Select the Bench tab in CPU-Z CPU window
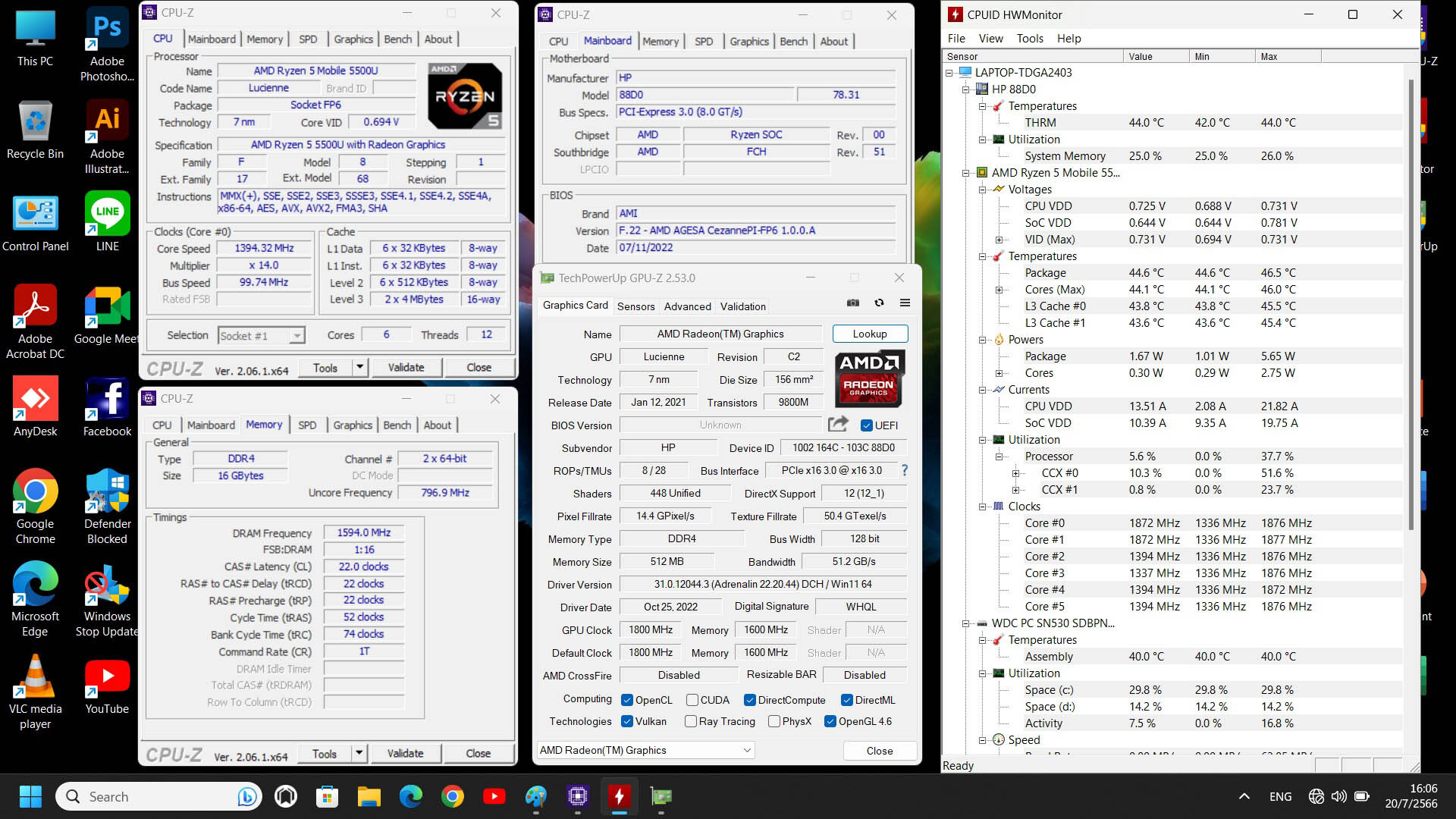The width and height of the screenshot is (1456, 819). tap(397, 39)
